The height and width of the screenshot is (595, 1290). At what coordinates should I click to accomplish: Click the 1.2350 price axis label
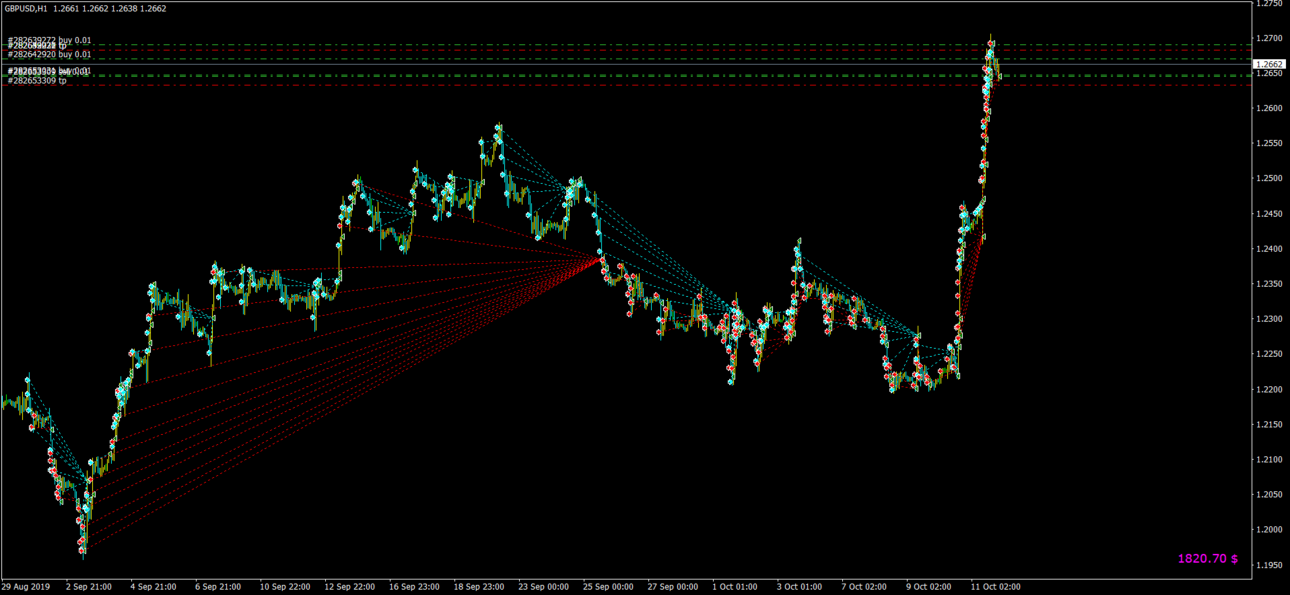click(1270, 284)
